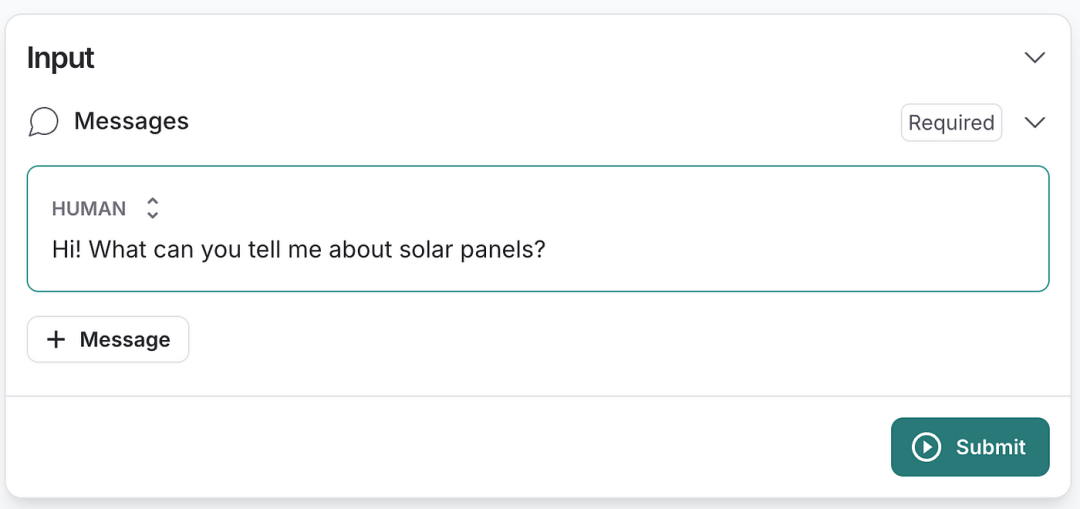Click the play circle icon in Submit

(927, 447)
